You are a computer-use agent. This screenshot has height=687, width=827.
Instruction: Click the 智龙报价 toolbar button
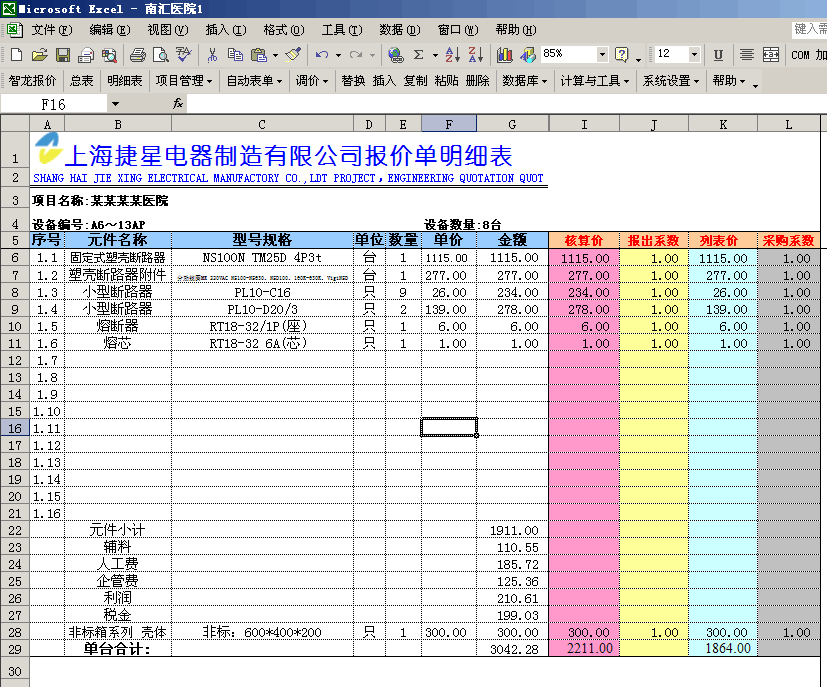32,81
